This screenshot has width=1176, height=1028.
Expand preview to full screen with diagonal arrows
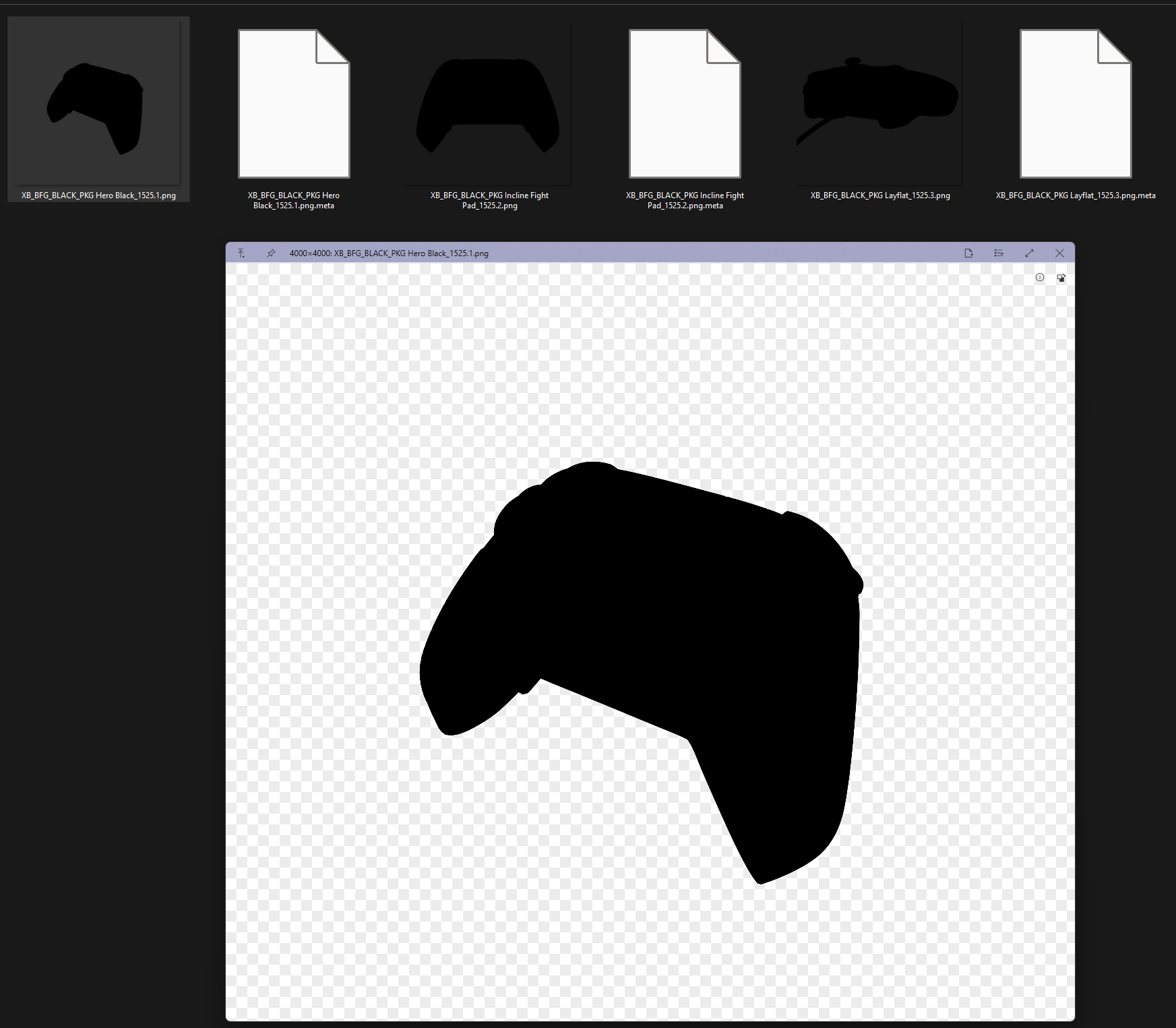pyautogui.click(x=1029, y=253)
